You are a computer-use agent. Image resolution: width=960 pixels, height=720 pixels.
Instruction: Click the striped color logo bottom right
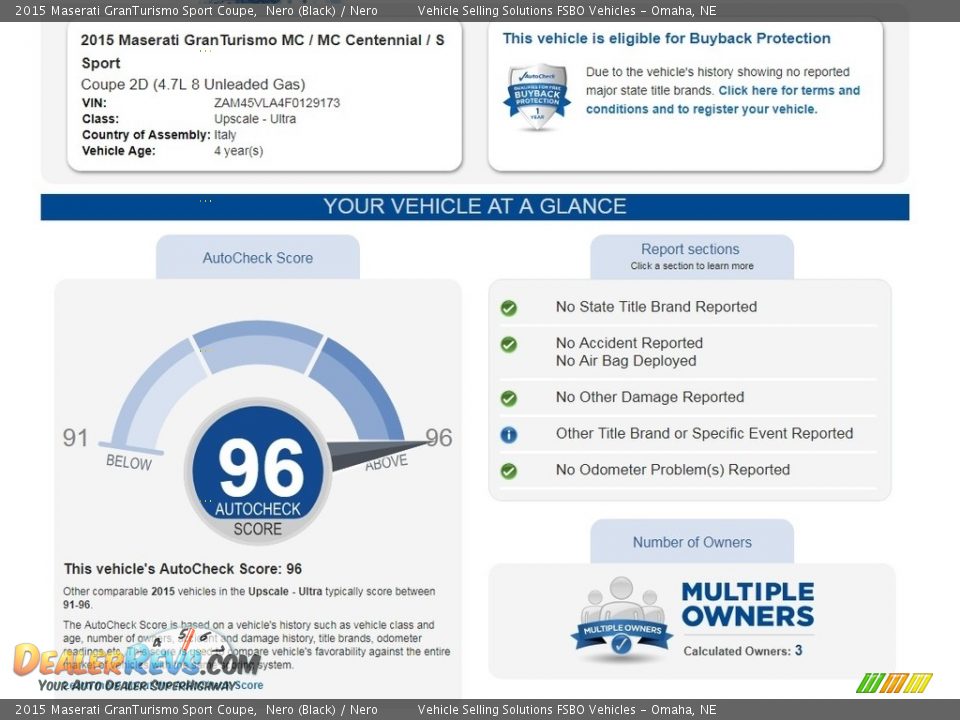click(x=894, y=683)
